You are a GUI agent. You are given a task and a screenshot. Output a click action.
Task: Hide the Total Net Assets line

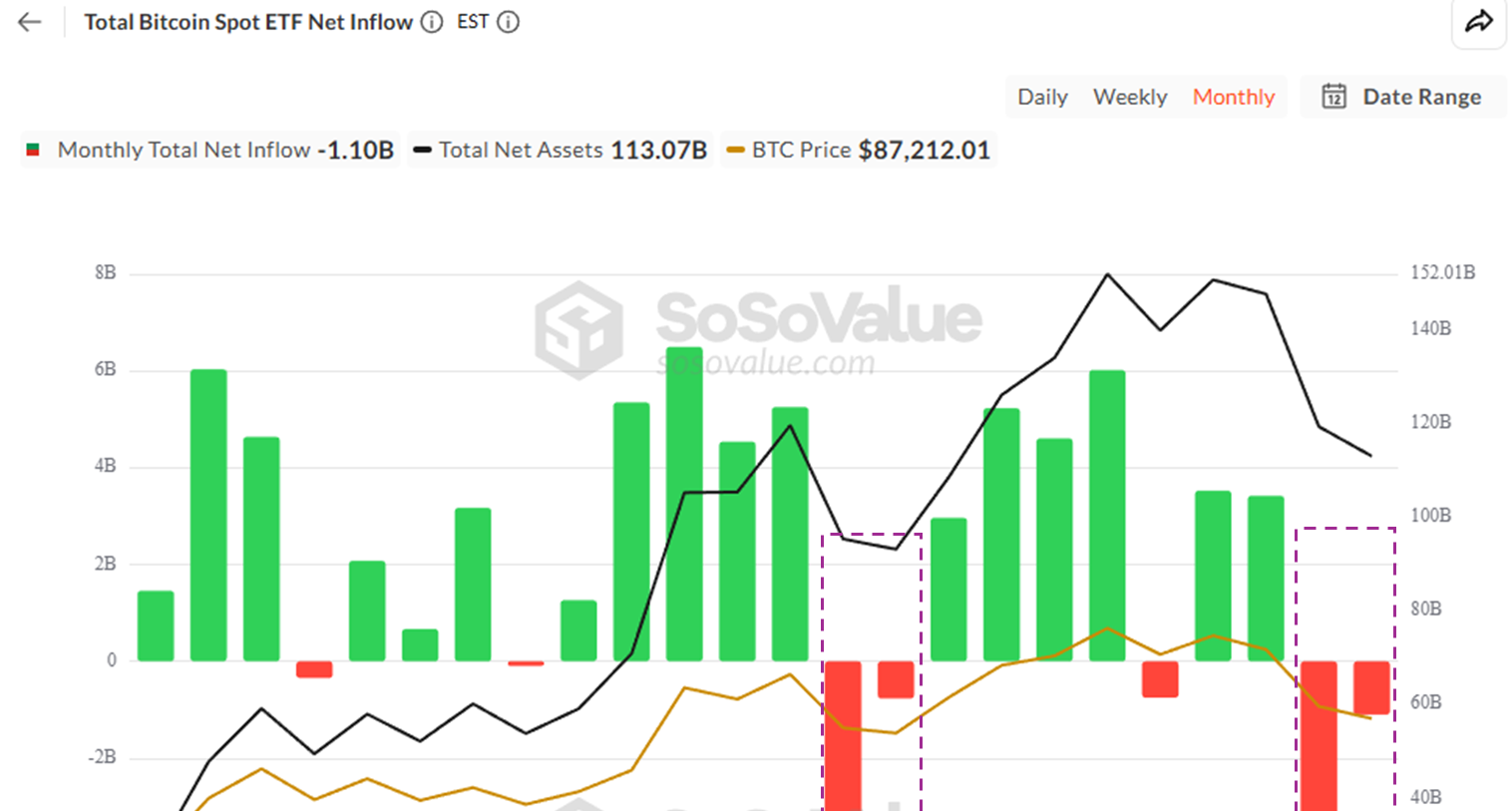[x=519, y=150]
